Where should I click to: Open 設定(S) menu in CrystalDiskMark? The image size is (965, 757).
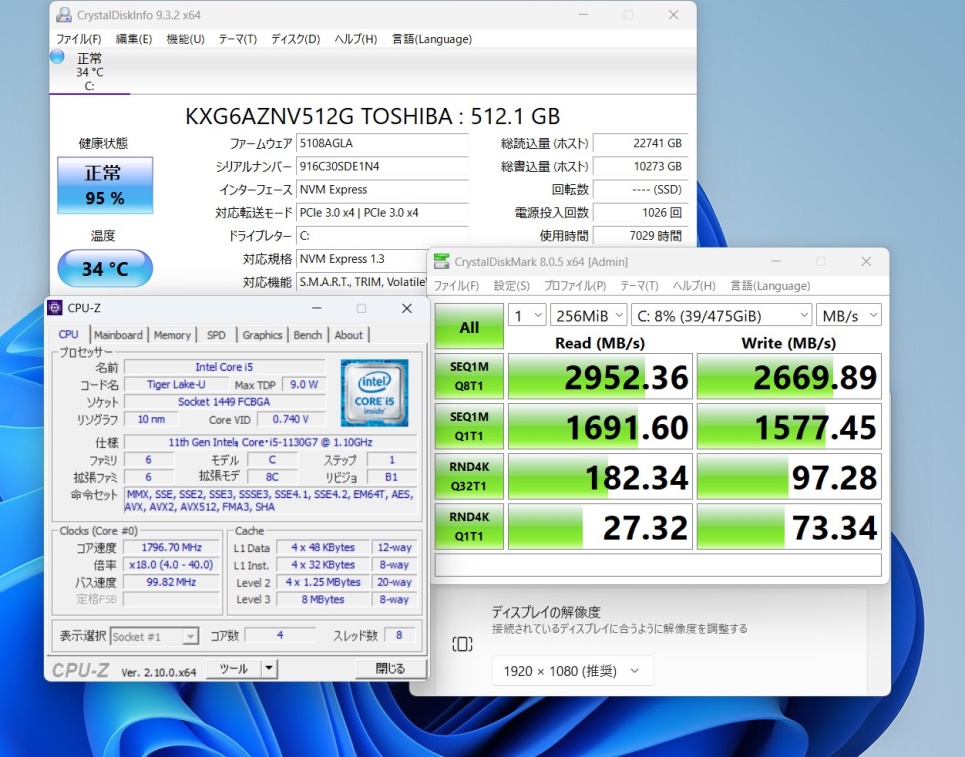[511, 286]
